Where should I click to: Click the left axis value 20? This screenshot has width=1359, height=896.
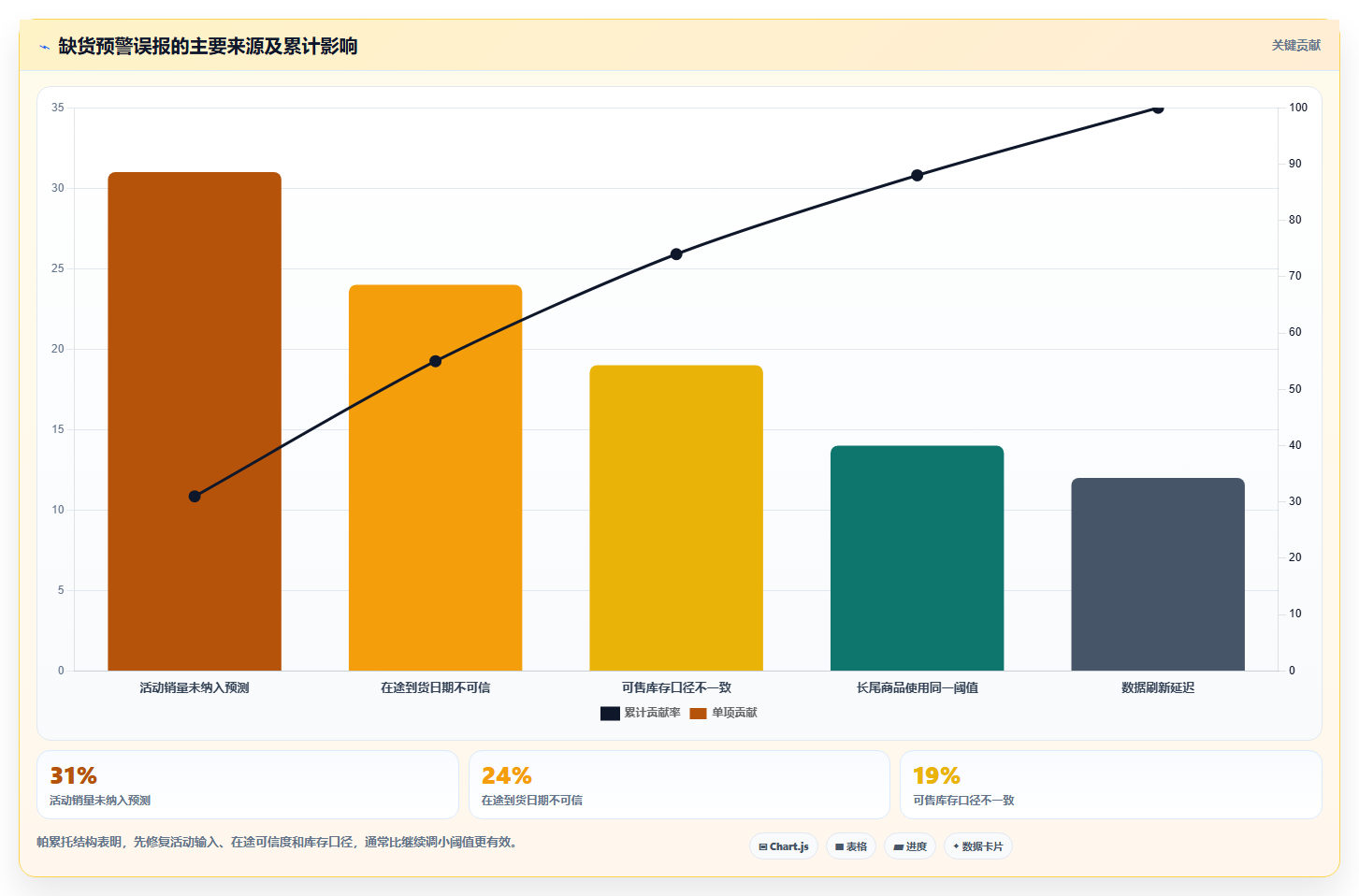pyautogui.click(x=58, y=349)
